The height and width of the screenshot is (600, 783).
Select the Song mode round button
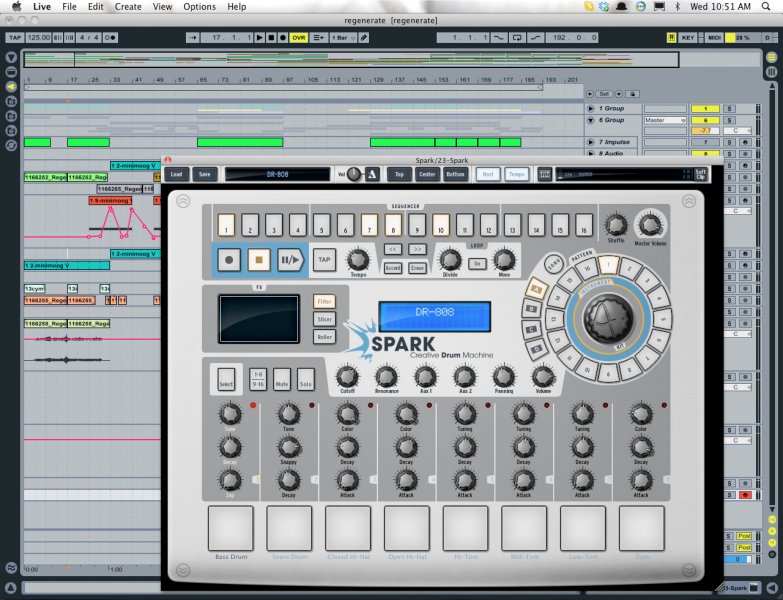pyautogui.click(x=554, y=263)
